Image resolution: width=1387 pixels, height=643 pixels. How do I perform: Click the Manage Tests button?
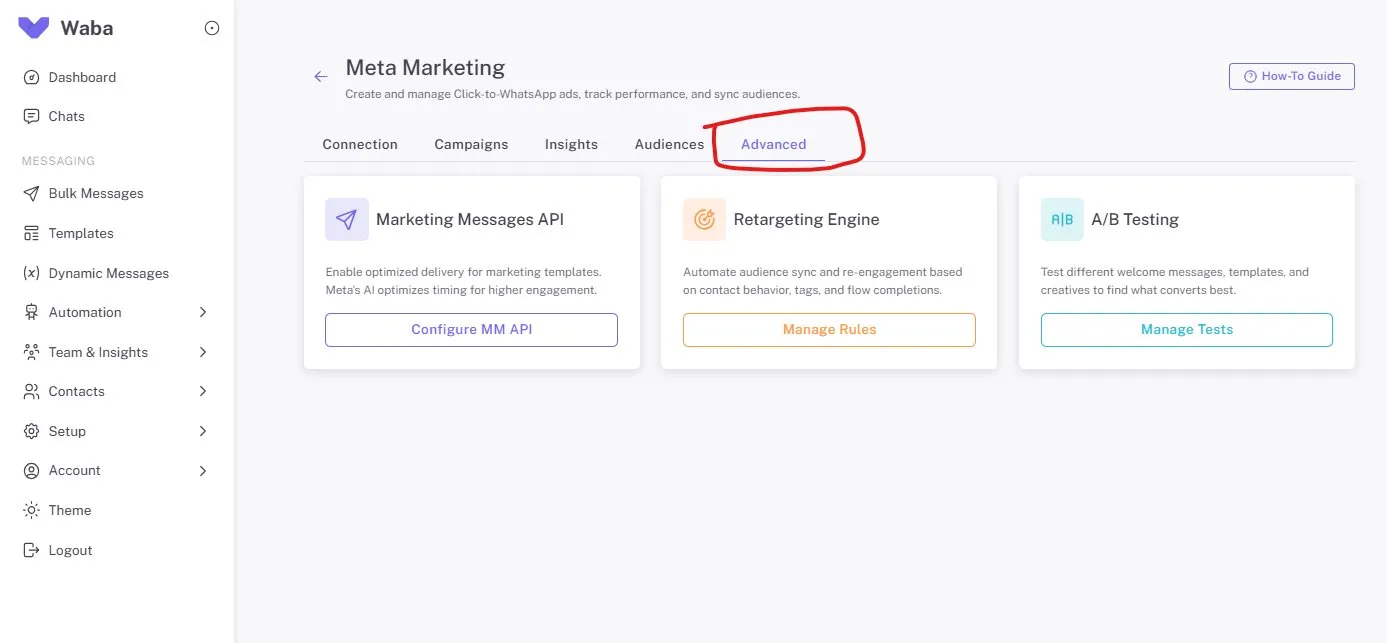click(x=1187, y=330)
